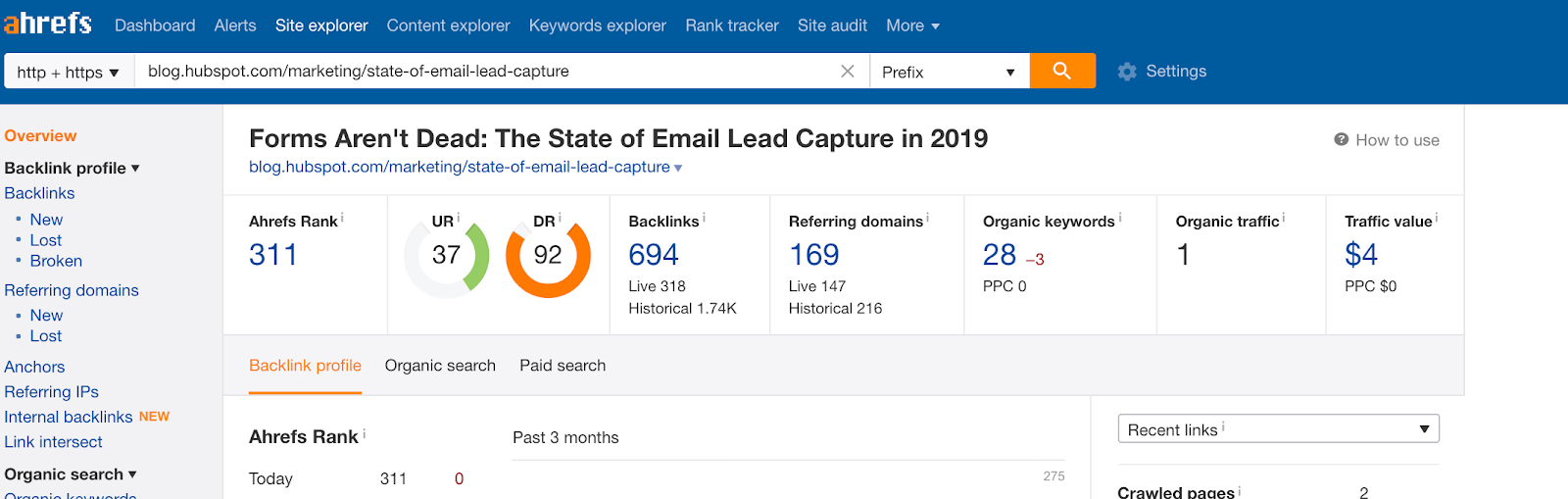Open the Recent links dropdown
This screenshot has height=499, width=1568.
pyautogui.click(x=1278, y=429)
